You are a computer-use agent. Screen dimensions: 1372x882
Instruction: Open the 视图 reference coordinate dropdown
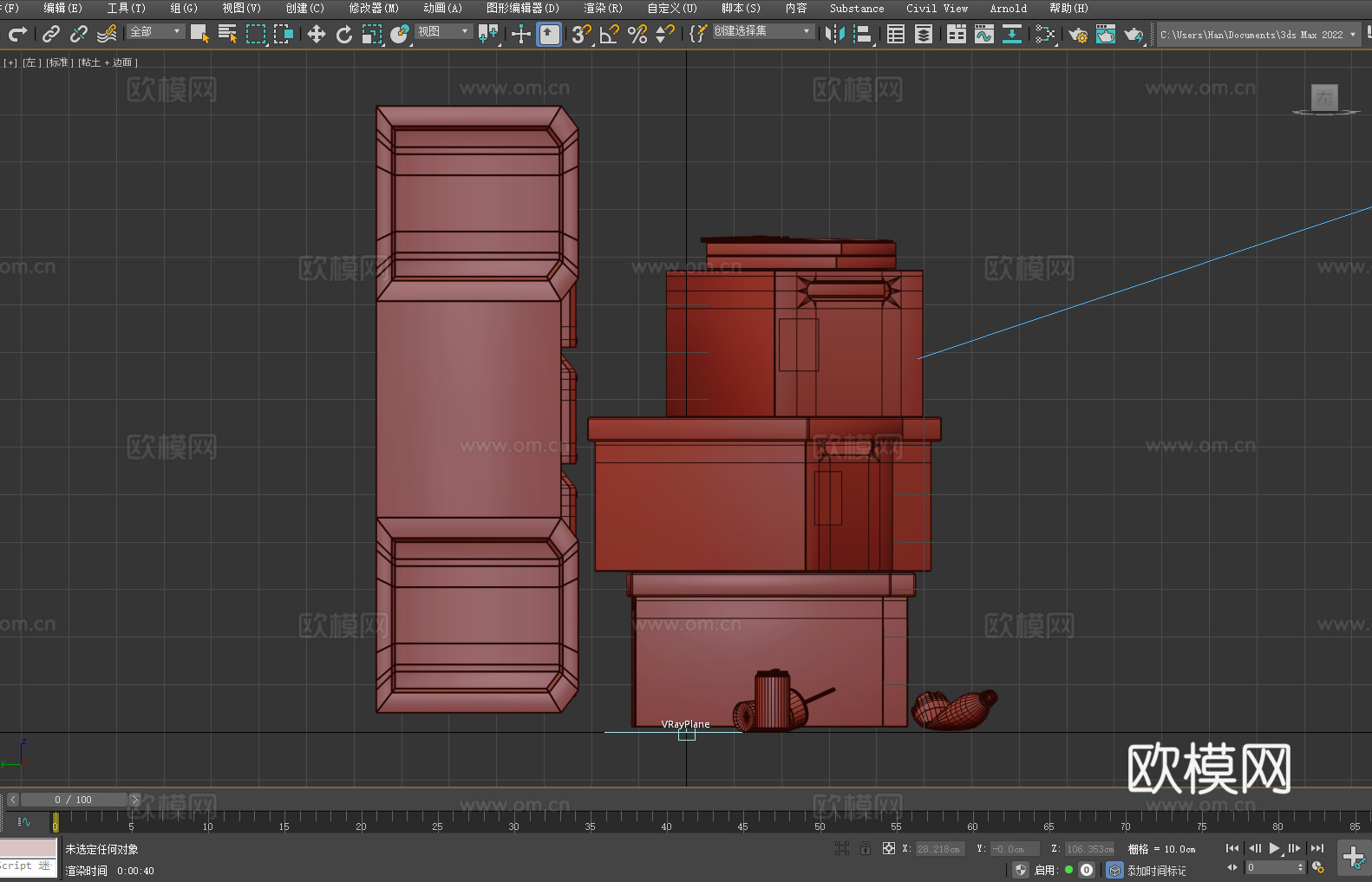[443, 31]
